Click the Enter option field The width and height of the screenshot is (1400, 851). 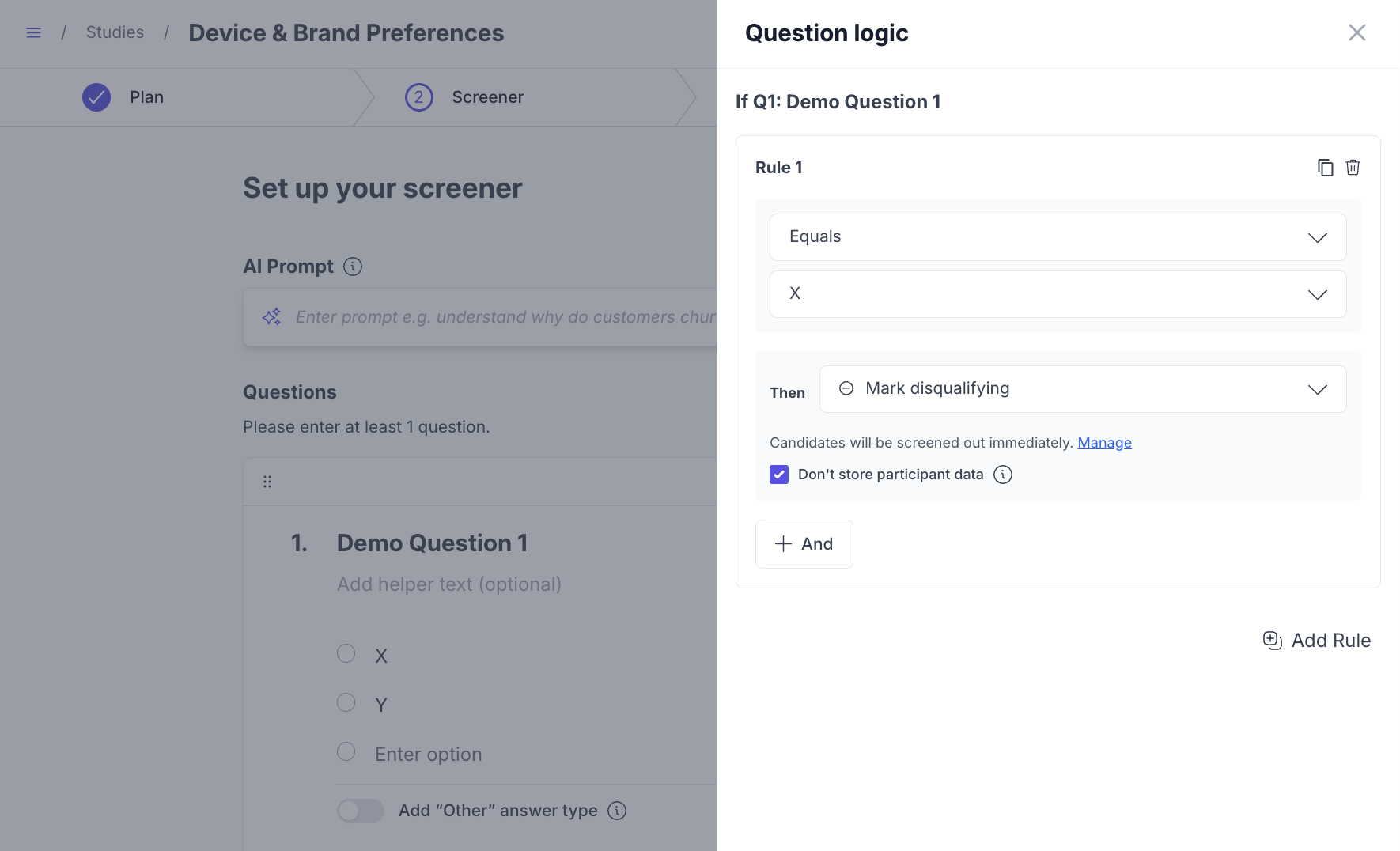[429, 755]
